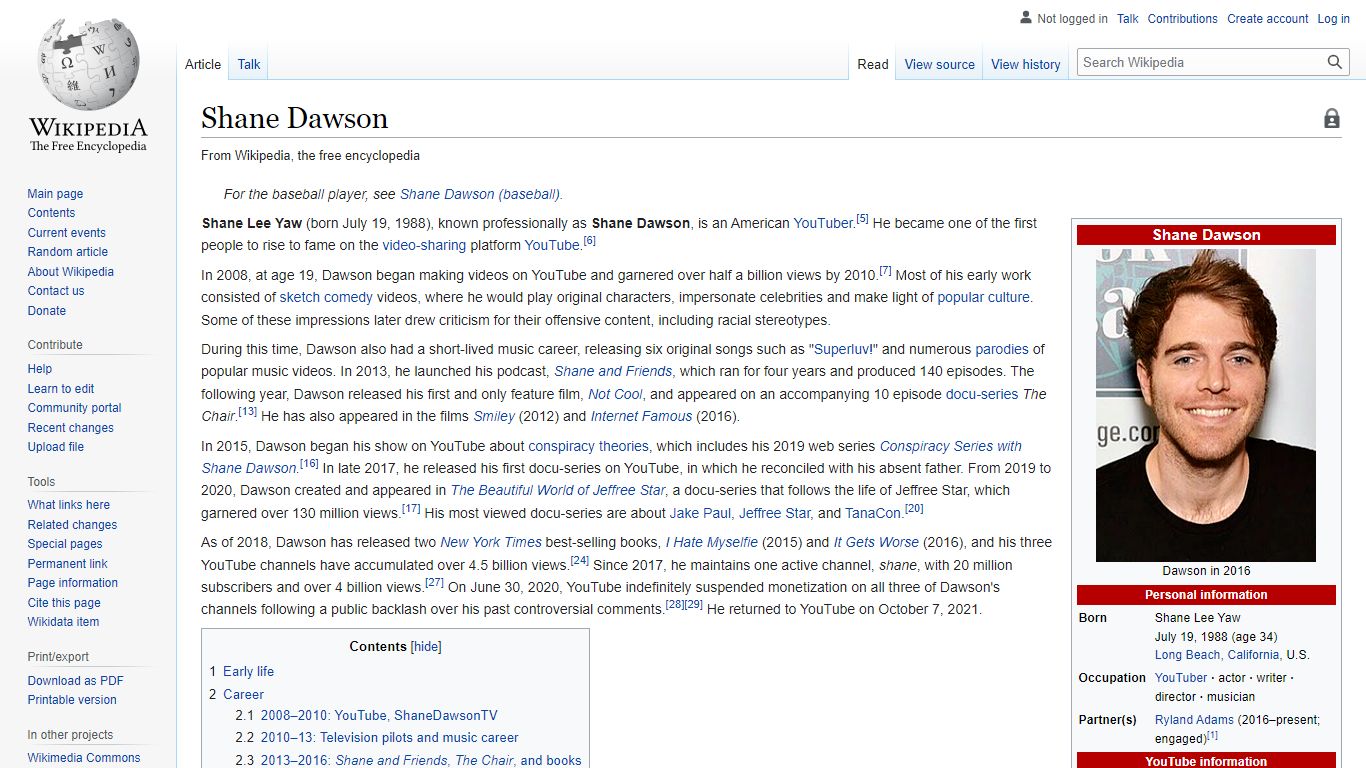1366x768 pixels.
Task: Click Upload file
Action: tap(56, 447)
